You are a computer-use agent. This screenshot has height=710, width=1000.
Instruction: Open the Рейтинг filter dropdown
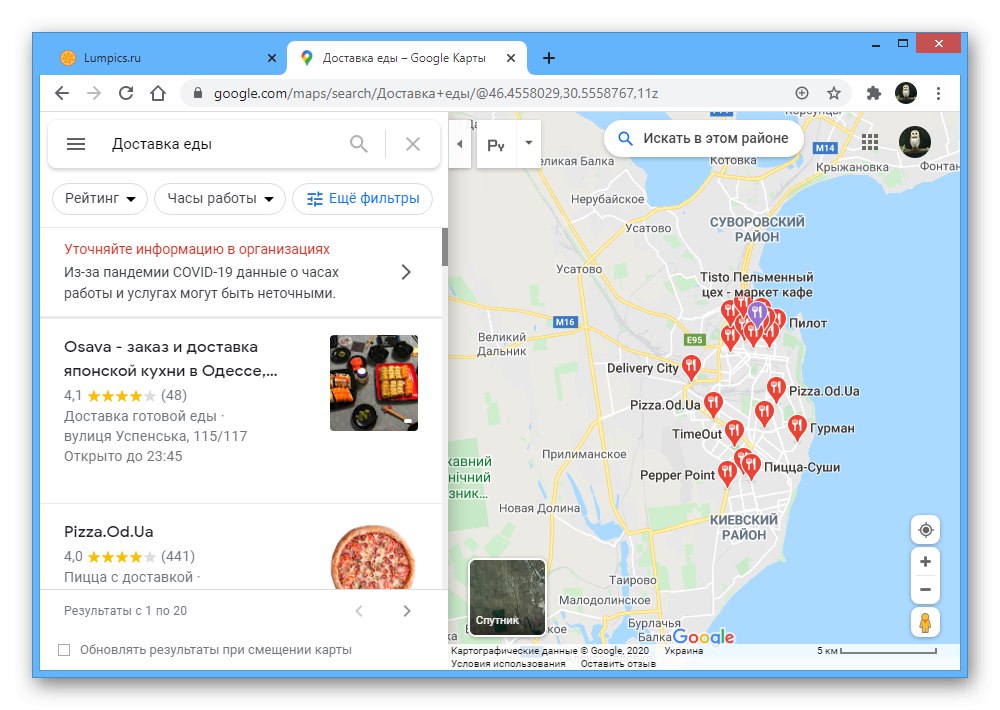tap(99, 198)
